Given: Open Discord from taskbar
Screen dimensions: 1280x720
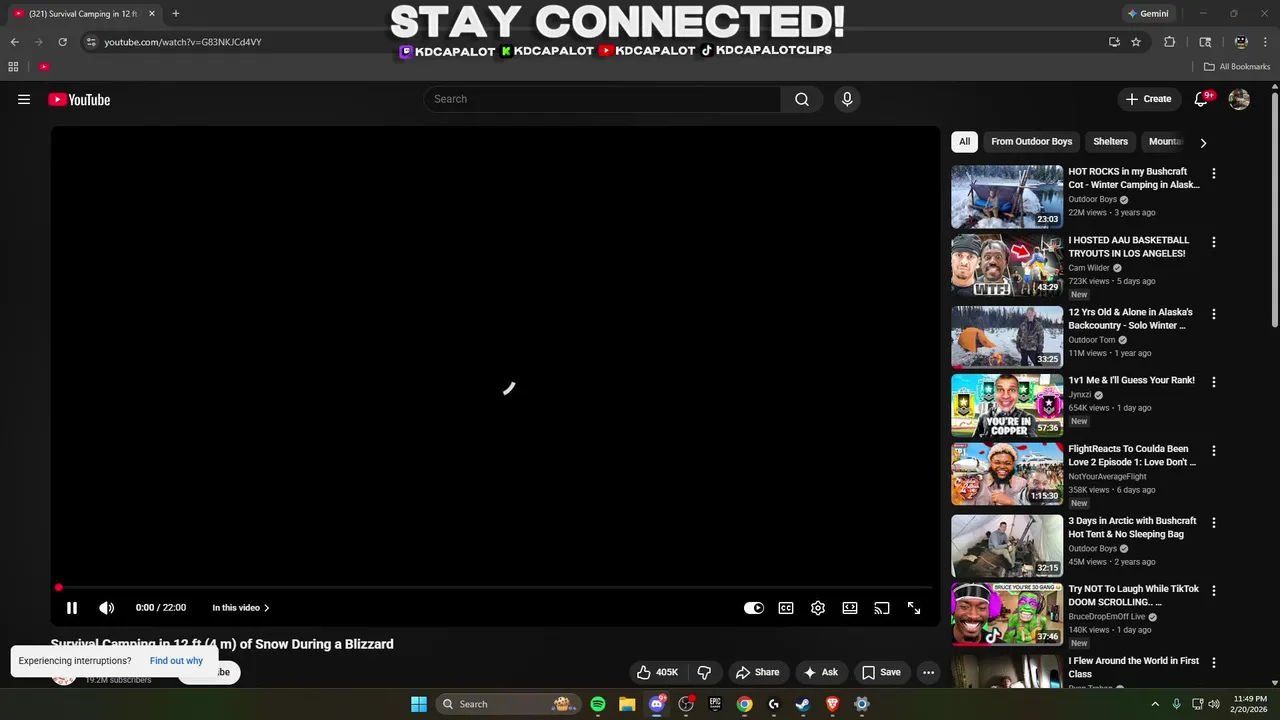Looking at the screenshot, I should [x=657, y=704].
